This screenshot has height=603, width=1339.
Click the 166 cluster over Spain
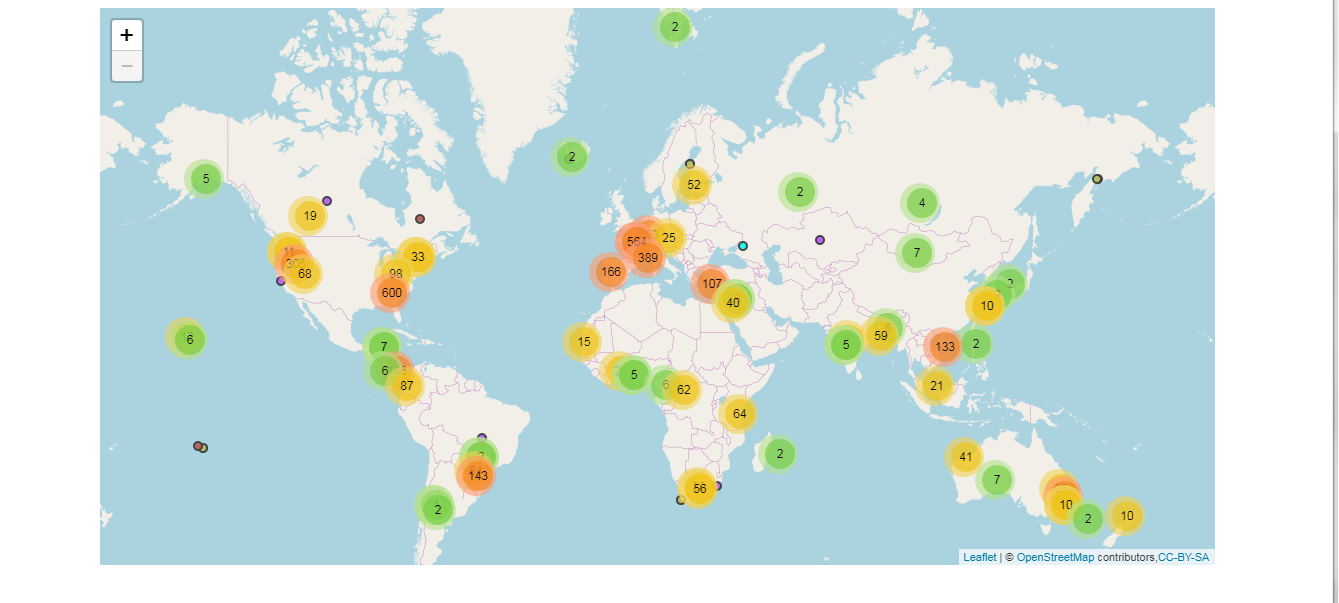(608, 269)
